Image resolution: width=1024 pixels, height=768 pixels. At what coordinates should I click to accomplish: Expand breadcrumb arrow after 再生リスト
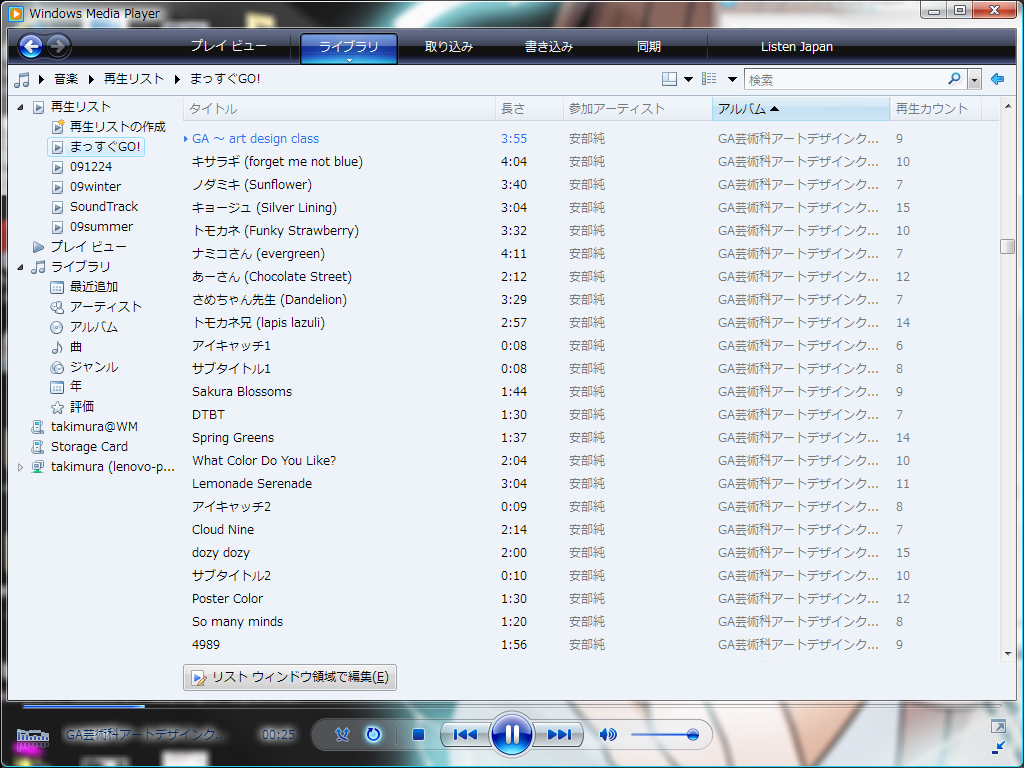click(x=177, y=79)
